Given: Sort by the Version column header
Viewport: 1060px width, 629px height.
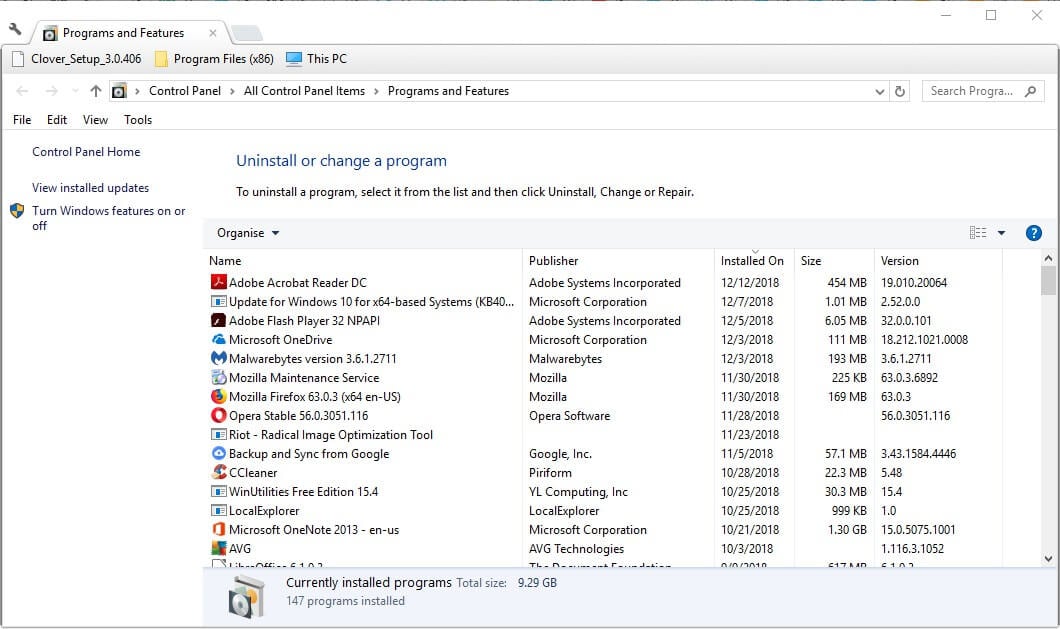Looking at the screenshot, I should click(938, 260).
